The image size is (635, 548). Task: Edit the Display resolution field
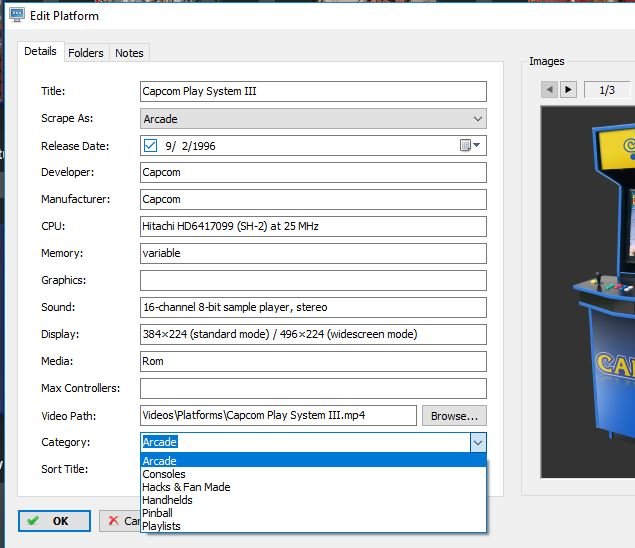[313, 335]
